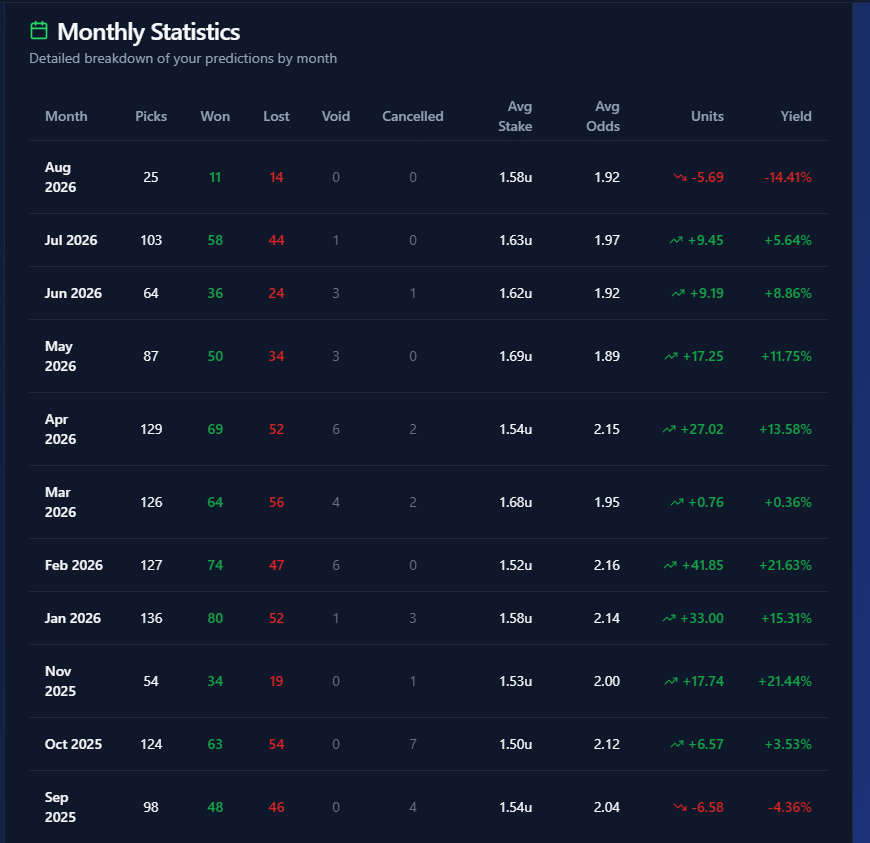Click the upward trend icon in Mar 2026 row
This screenshot has width=870, height=843.
677,502
